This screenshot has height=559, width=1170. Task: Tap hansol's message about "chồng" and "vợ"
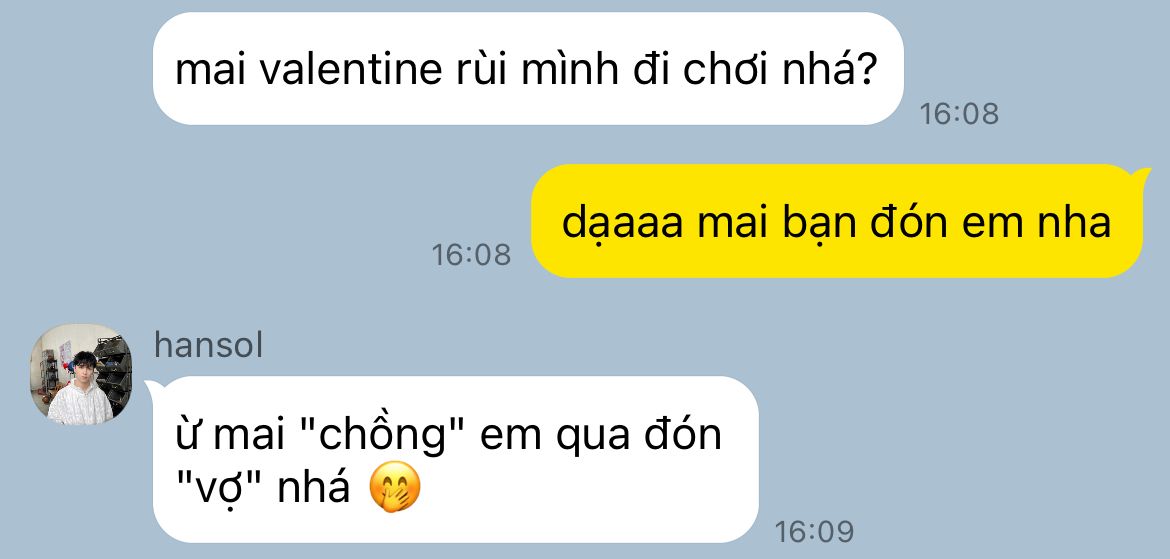click(455, 459)
